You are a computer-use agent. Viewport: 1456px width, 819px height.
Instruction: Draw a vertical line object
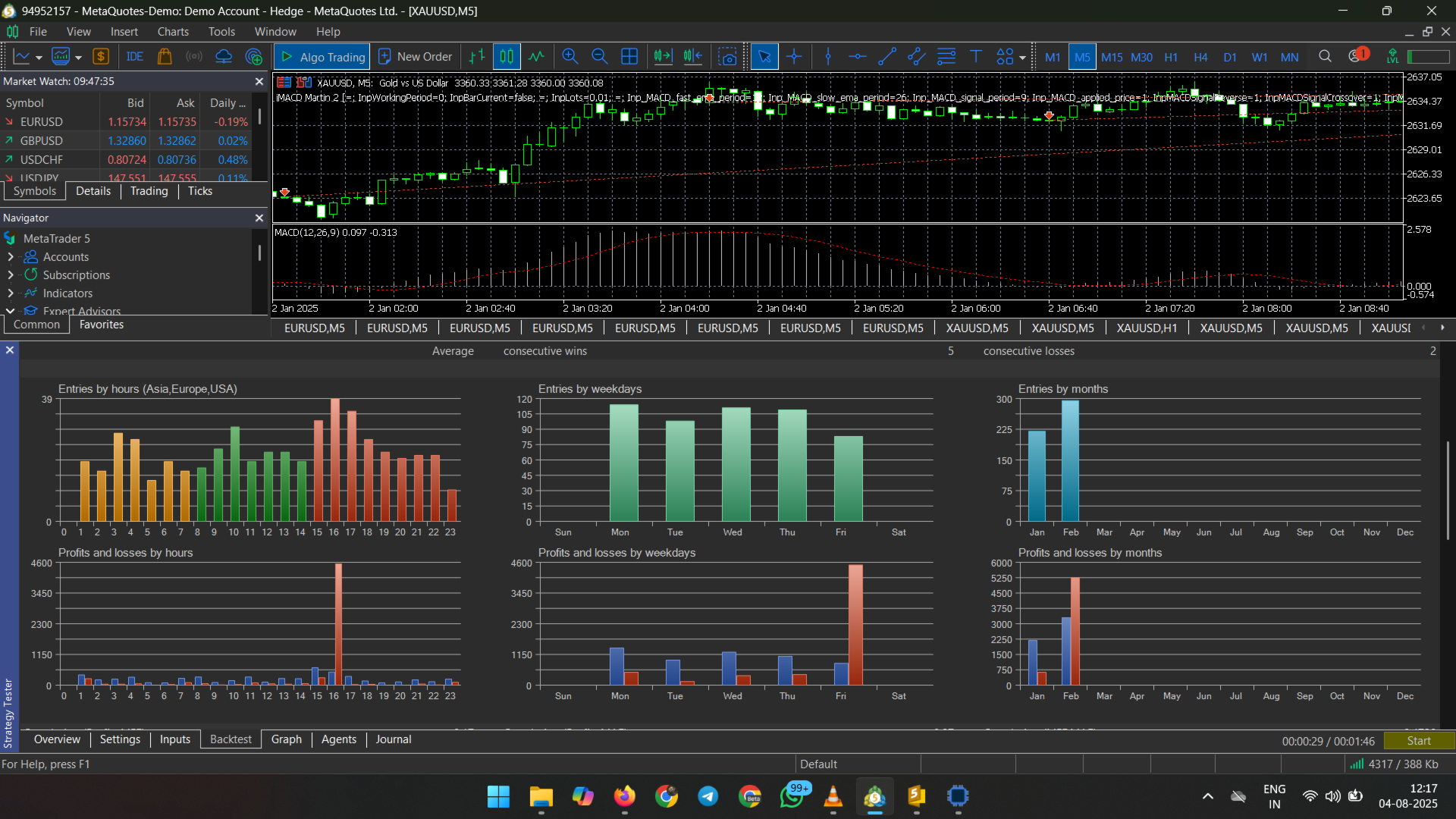pos(828,57)
